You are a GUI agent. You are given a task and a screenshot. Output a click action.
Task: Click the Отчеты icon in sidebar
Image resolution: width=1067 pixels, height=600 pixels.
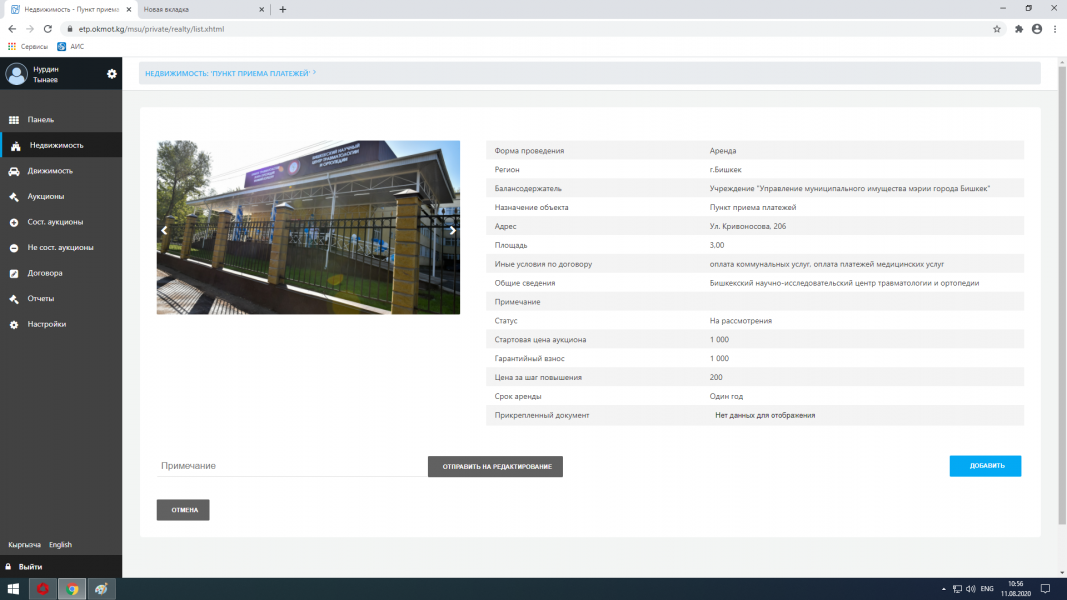pyautogui.click(x=14, y=299)
